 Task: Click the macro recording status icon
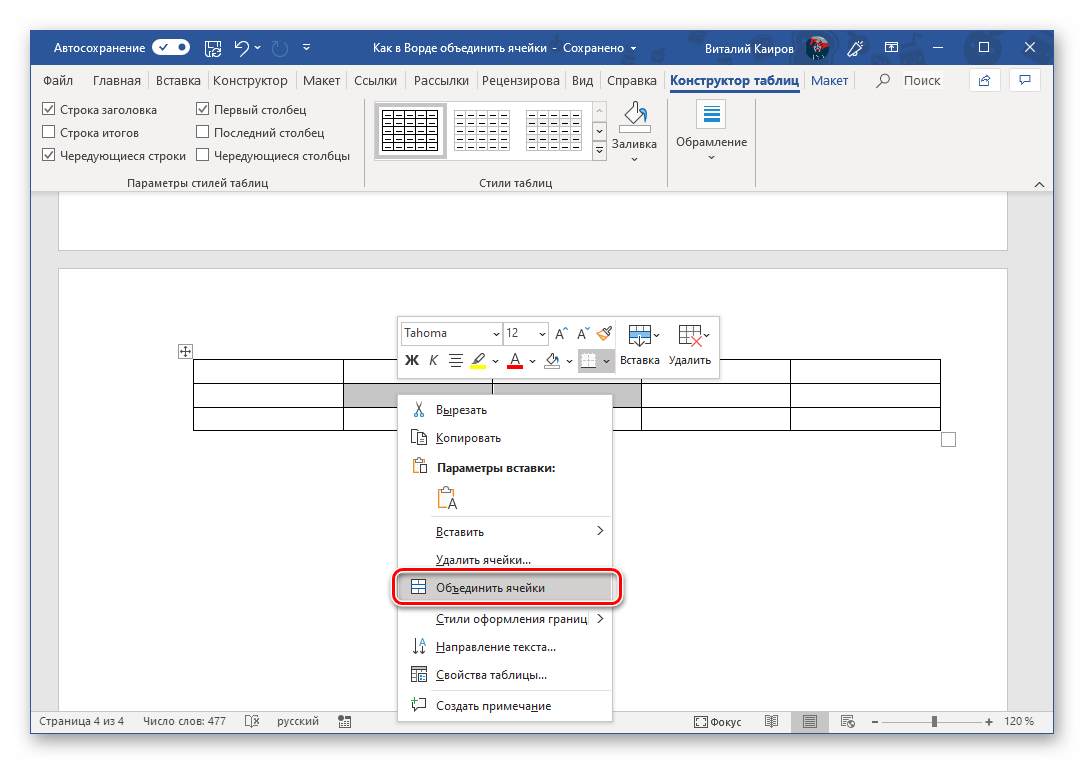pyautogui.click(x=344, y=722)
